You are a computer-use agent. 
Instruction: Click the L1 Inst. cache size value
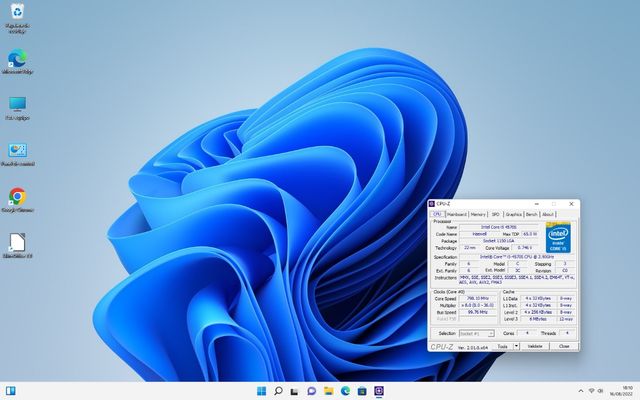[x=538, y=305]
